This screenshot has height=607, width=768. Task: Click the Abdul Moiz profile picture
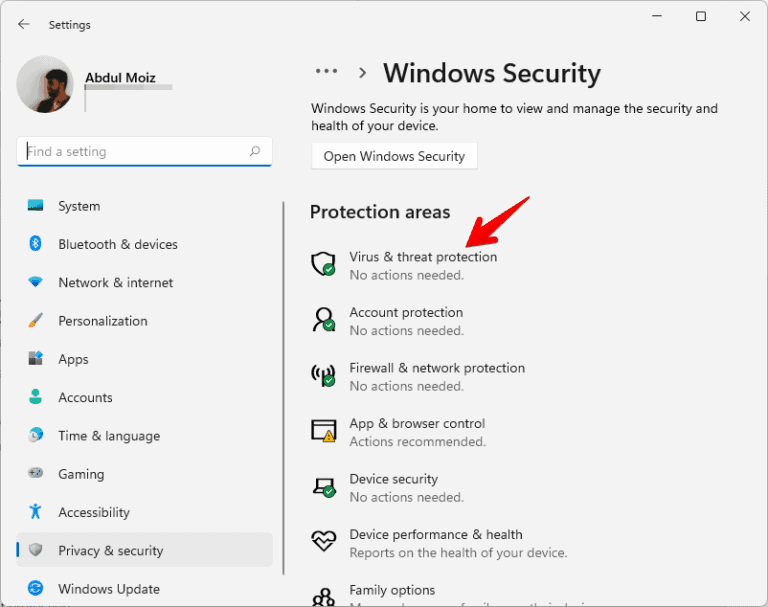click(x=45, y=84)
